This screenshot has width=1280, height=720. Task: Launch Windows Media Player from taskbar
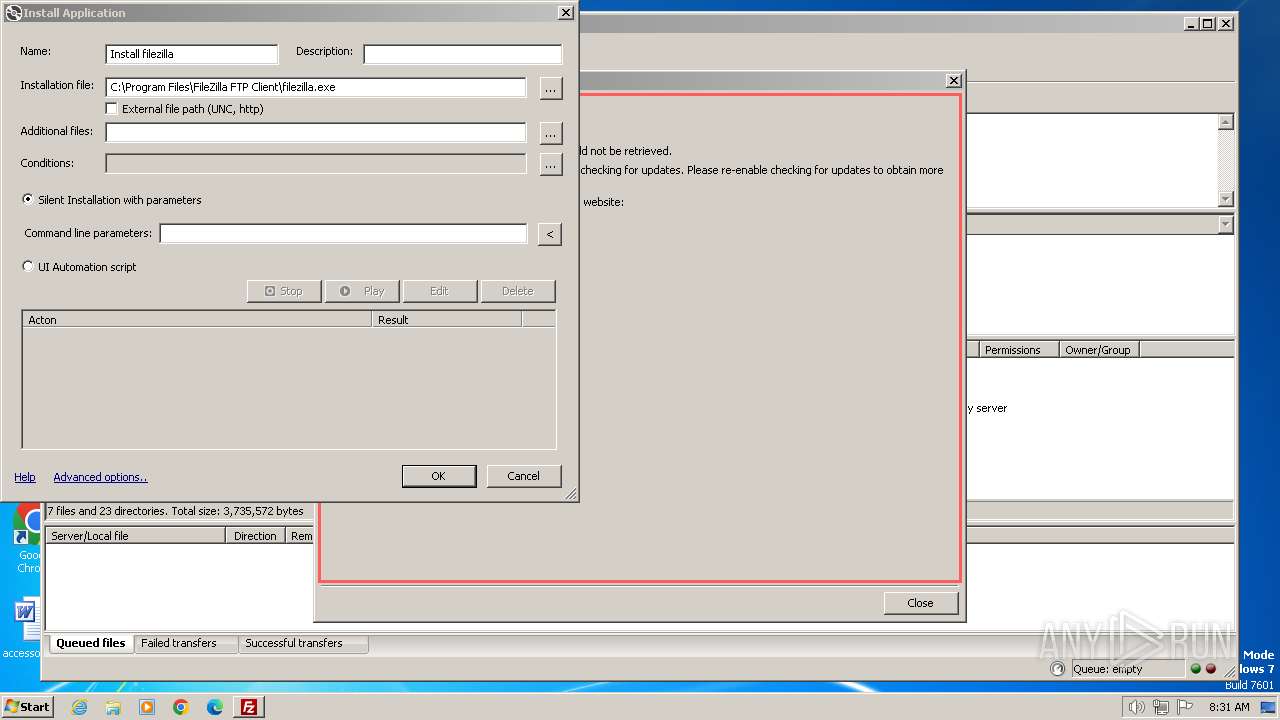[x=147, y=707]
